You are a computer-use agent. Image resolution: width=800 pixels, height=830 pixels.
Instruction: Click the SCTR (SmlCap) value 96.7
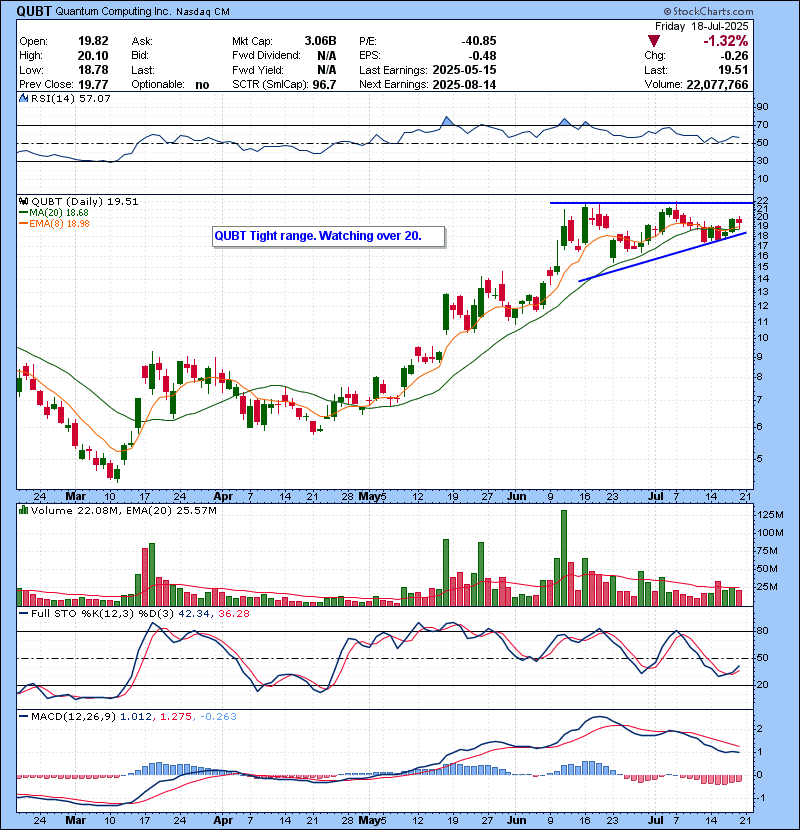(325, 84)
